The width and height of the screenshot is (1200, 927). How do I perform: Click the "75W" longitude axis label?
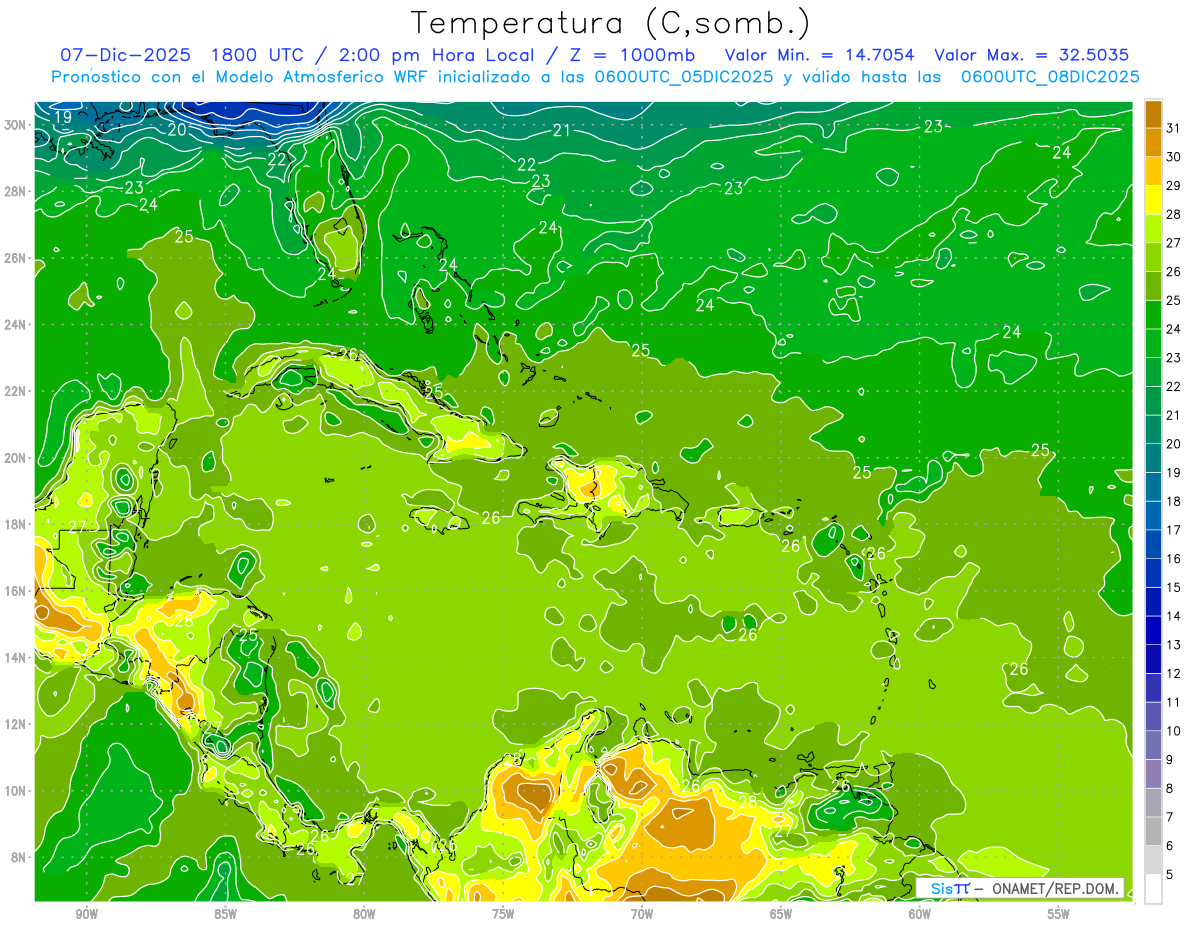[x=503, y=914]
